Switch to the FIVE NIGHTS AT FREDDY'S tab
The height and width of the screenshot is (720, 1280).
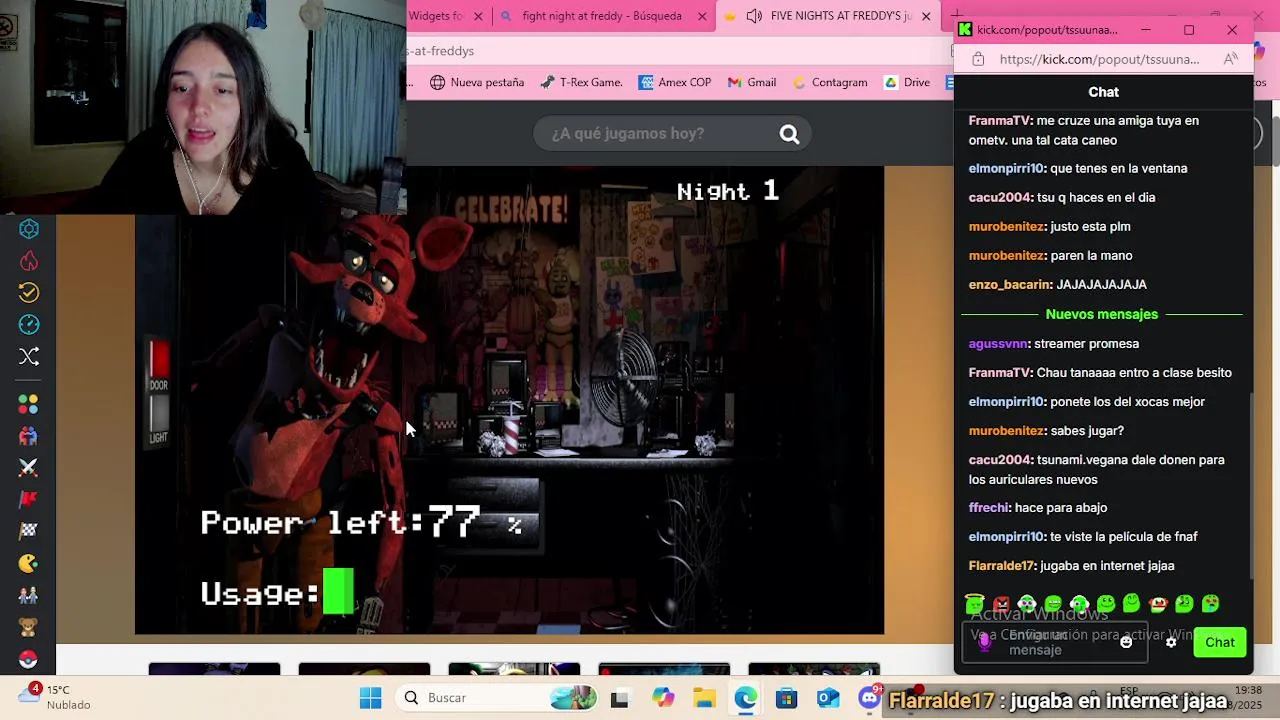pos(829,16)
